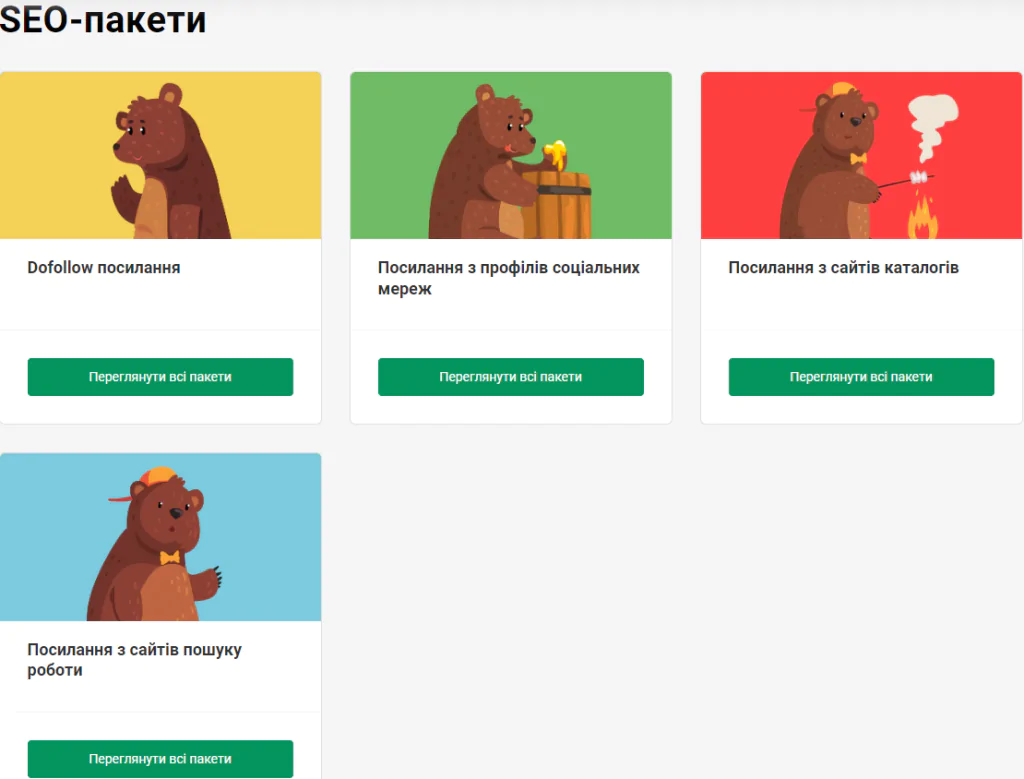Click the red cap on the blue-card bear
Image resolution: width=1024 pixels, height=779 pixels.
(x=150, y=482)
